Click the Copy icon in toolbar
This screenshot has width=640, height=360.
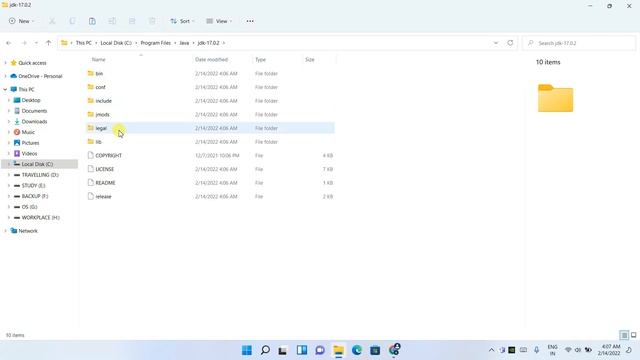(x=72, y=21)
